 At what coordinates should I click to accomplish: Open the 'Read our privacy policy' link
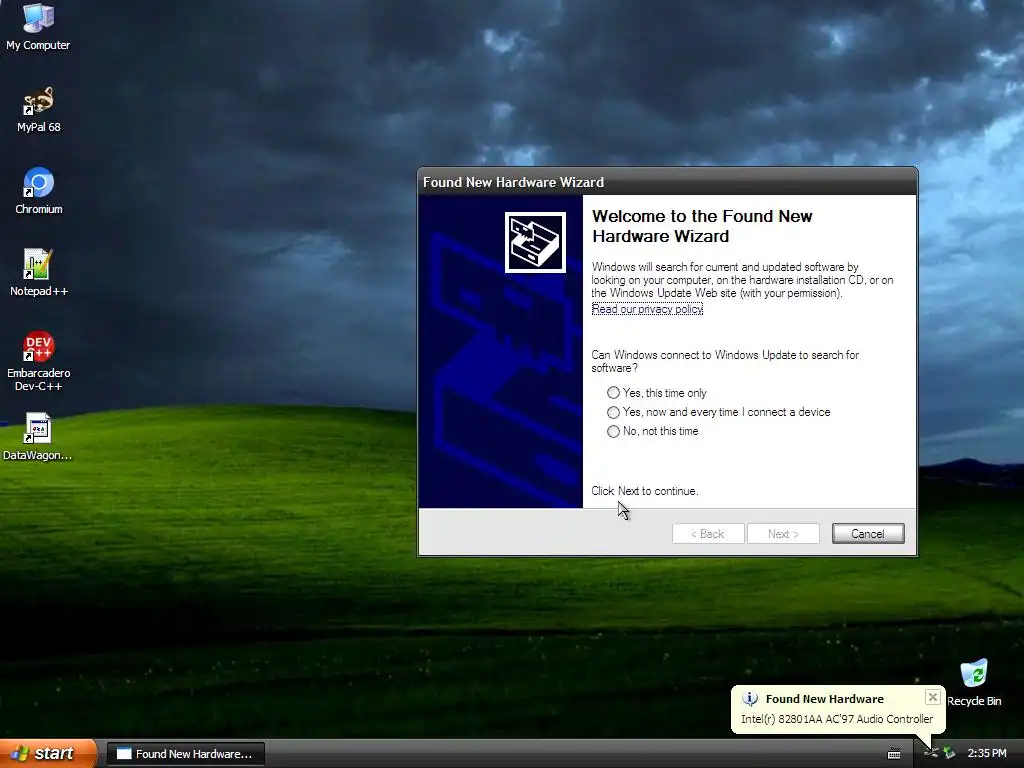coord(647,309)
